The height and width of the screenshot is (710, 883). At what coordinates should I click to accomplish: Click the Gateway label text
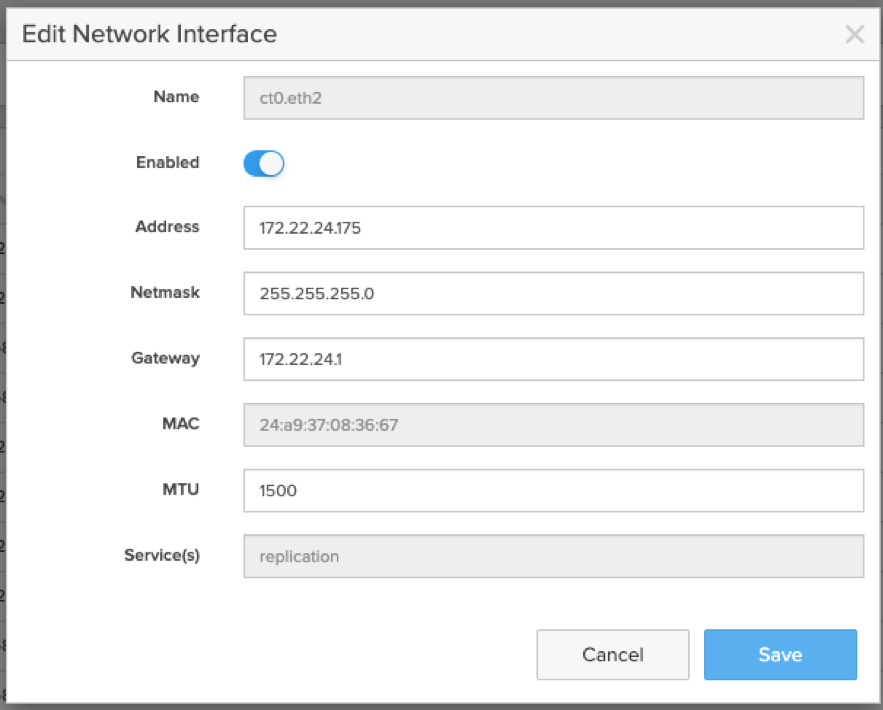click(165, 358)
